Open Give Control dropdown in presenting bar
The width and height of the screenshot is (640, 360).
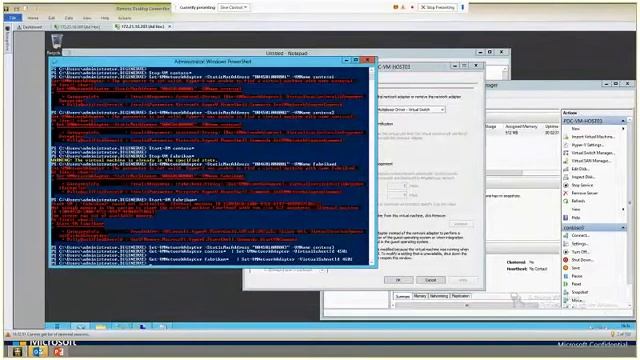point(233,7)
